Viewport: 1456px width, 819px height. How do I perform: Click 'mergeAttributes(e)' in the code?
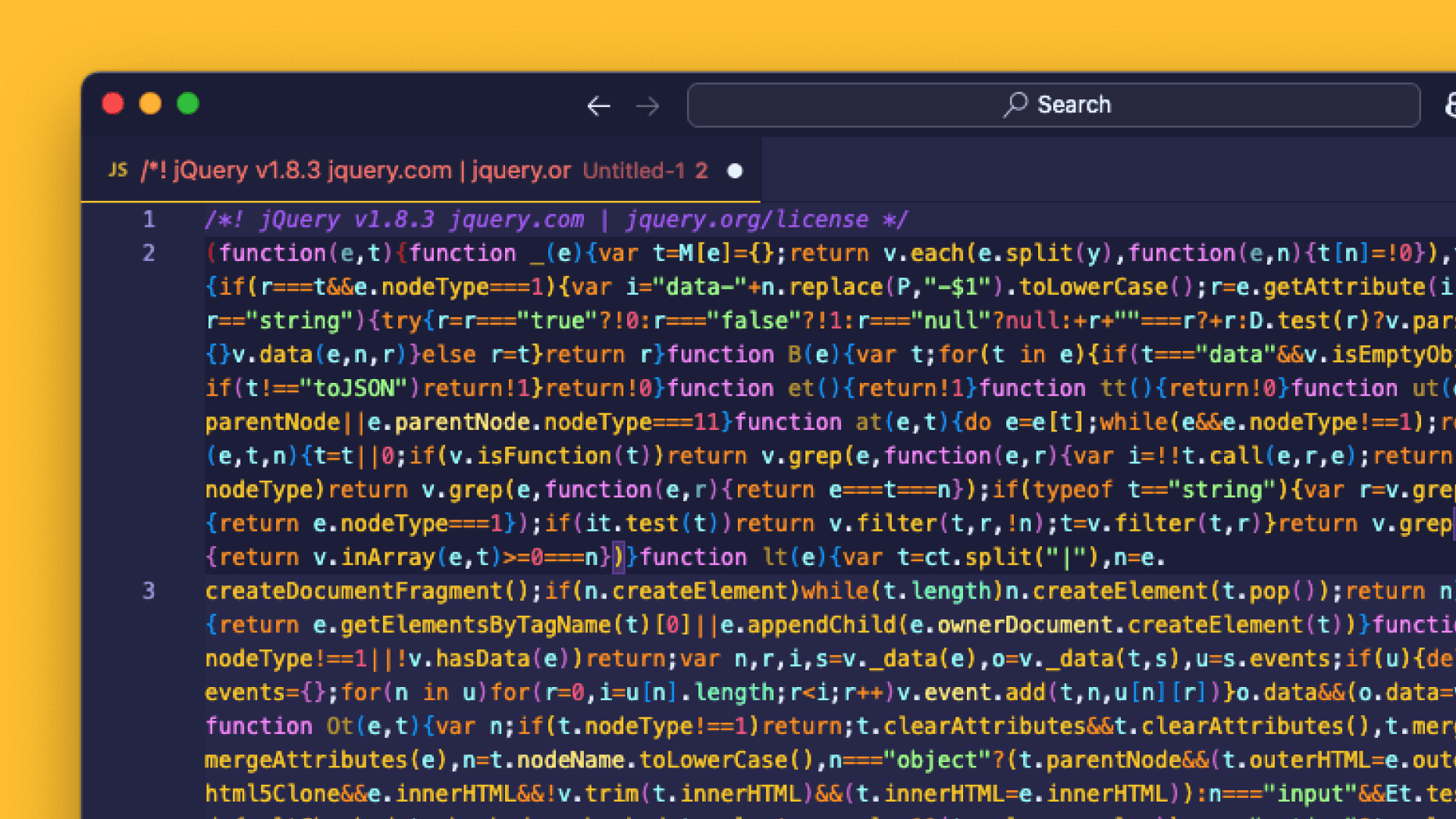(x=319, y=760)
